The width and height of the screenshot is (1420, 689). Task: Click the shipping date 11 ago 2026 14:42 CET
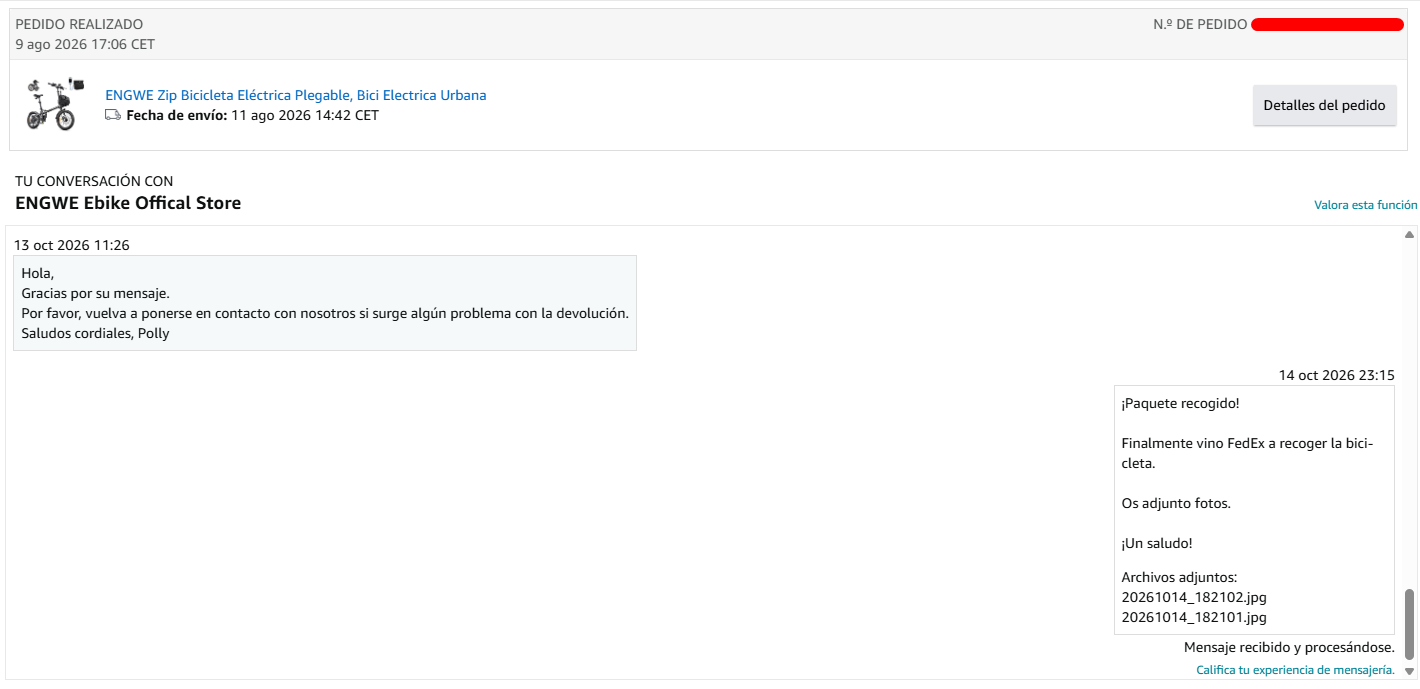305,115
